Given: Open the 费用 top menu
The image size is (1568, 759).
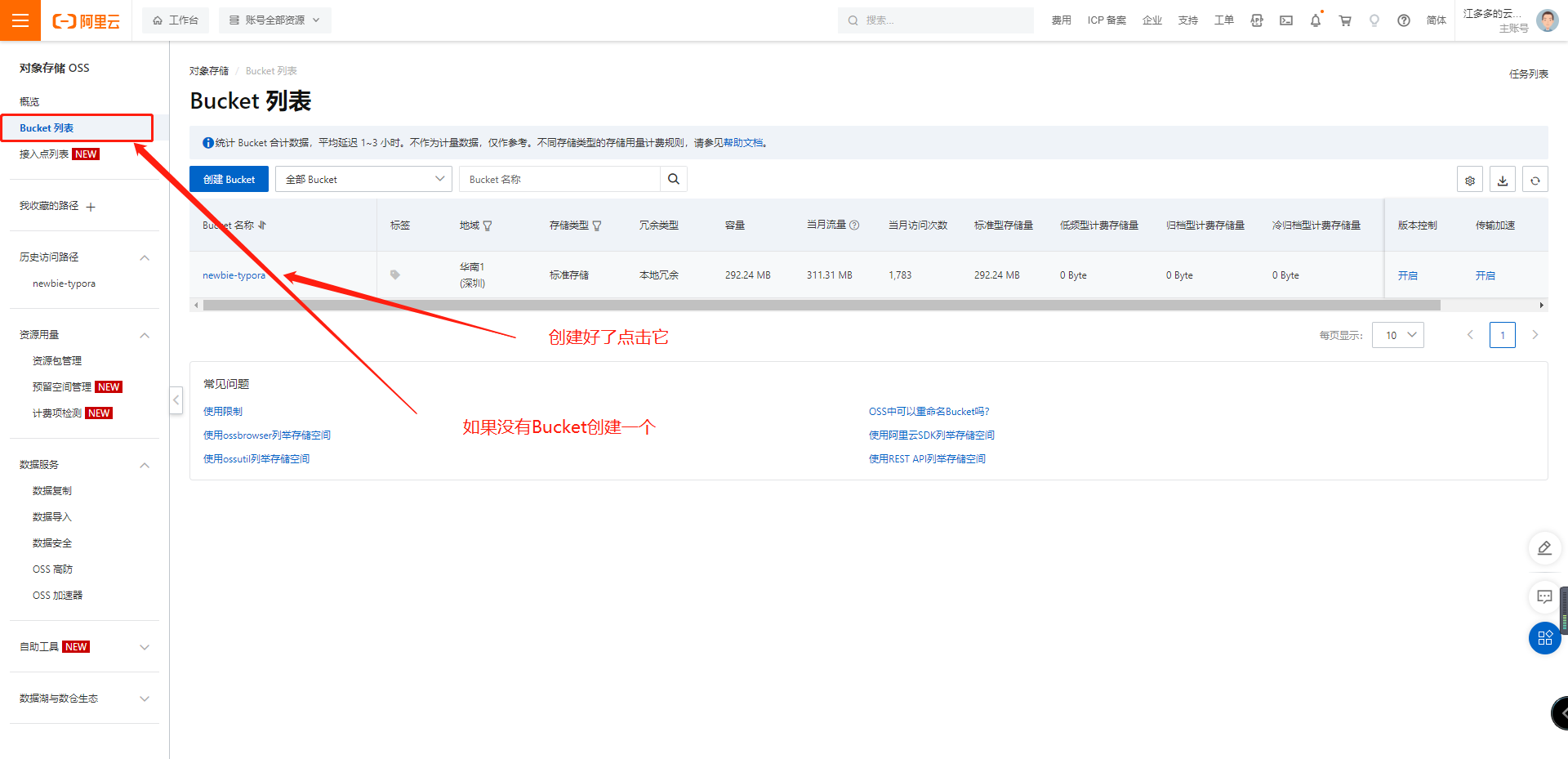Looking at the screenshot, I should (x=1061, y=20).
